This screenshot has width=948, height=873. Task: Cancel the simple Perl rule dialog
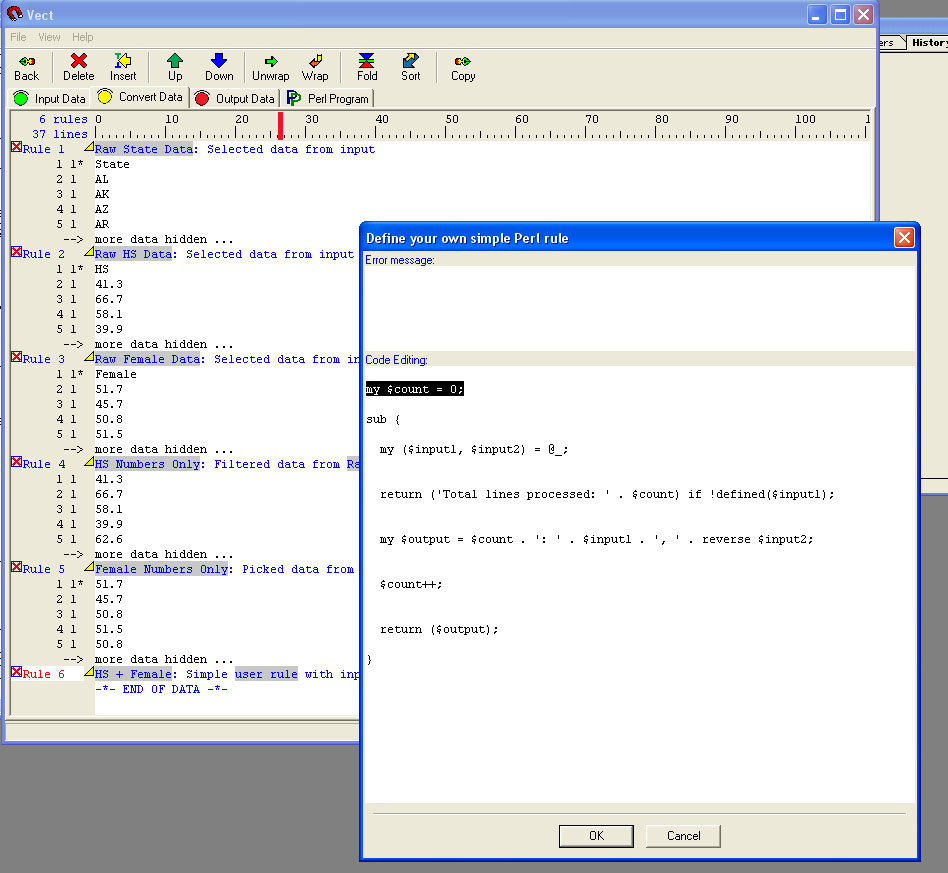[682, 836]
